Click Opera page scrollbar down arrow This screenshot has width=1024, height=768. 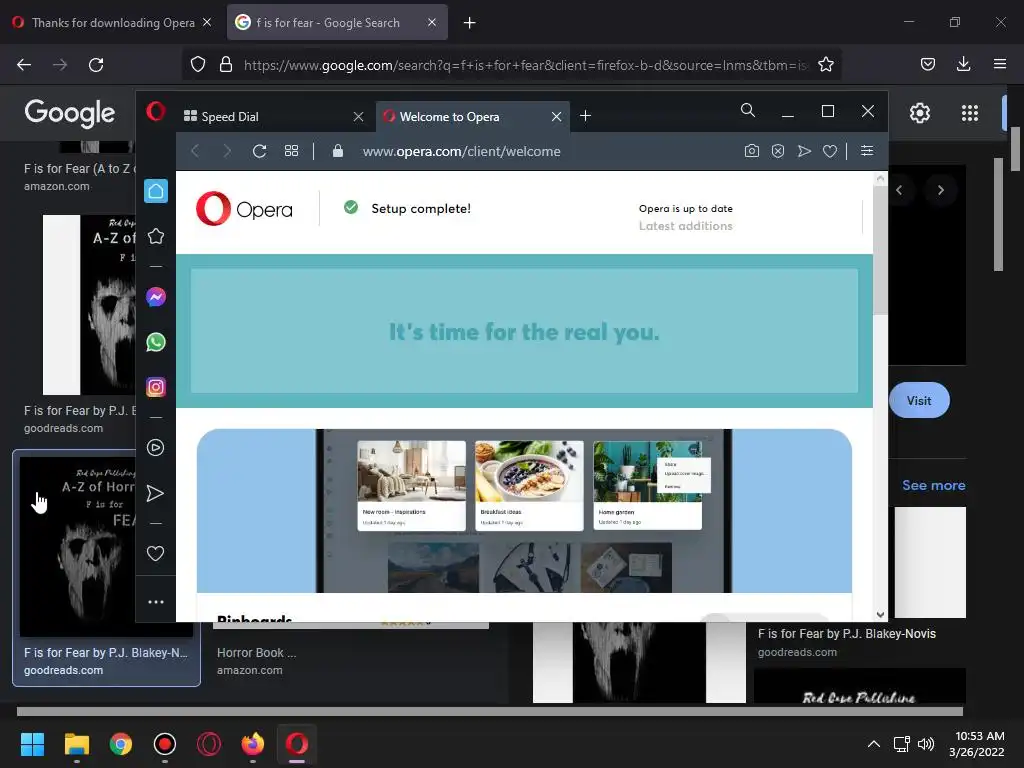880,615
